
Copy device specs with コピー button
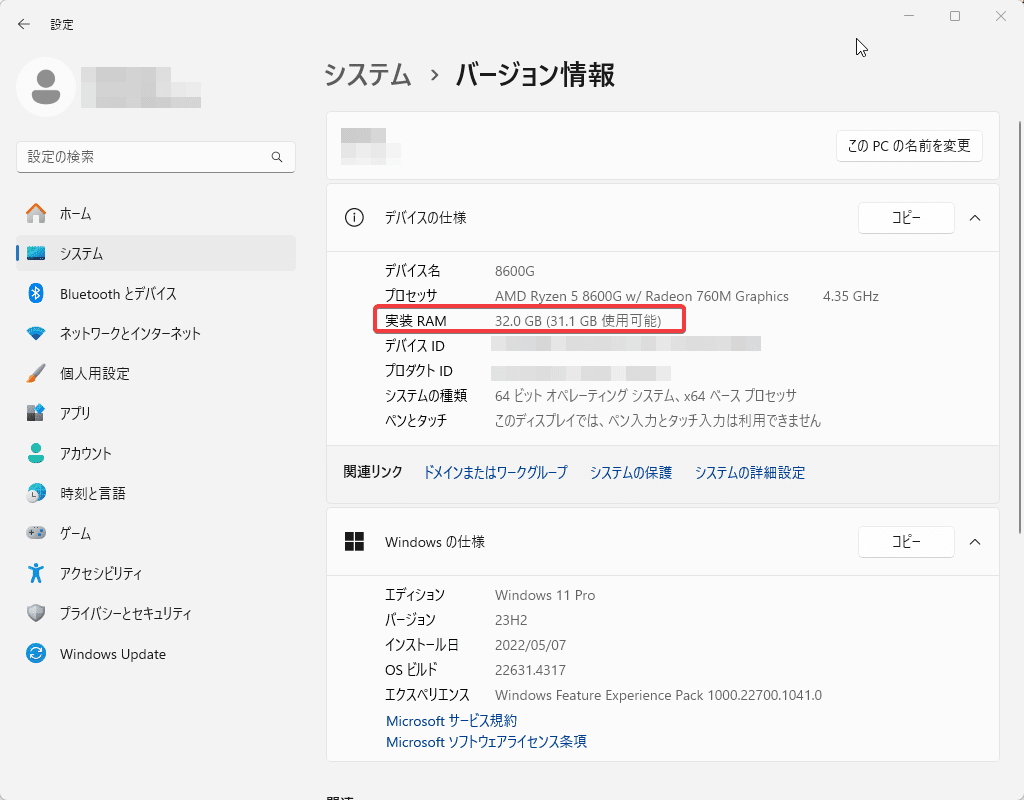pos(906,217)
